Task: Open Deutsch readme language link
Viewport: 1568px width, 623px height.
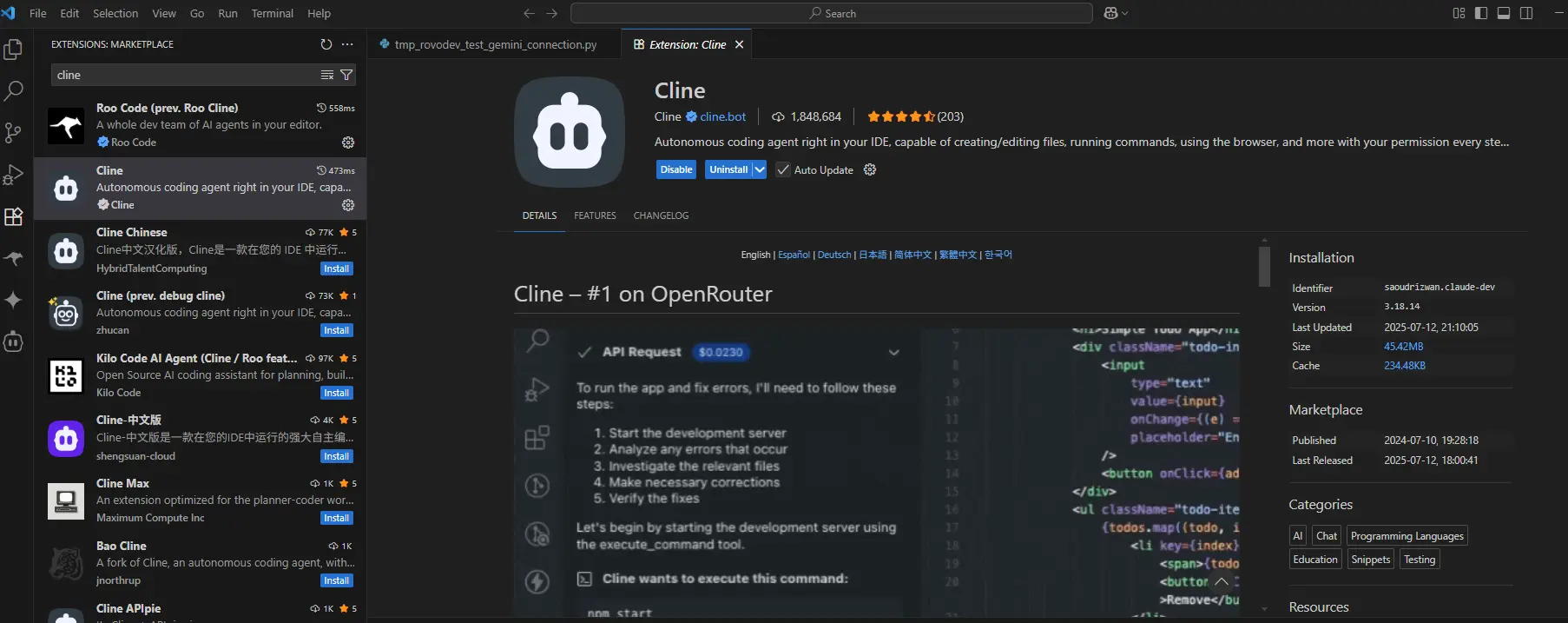Action: click(834, 255)
